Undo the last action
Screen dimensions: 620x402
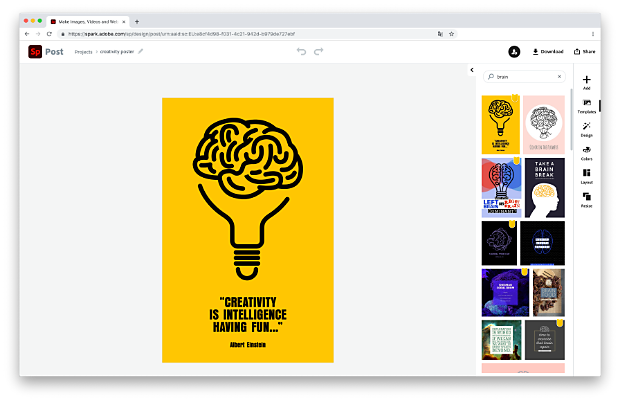301,51
